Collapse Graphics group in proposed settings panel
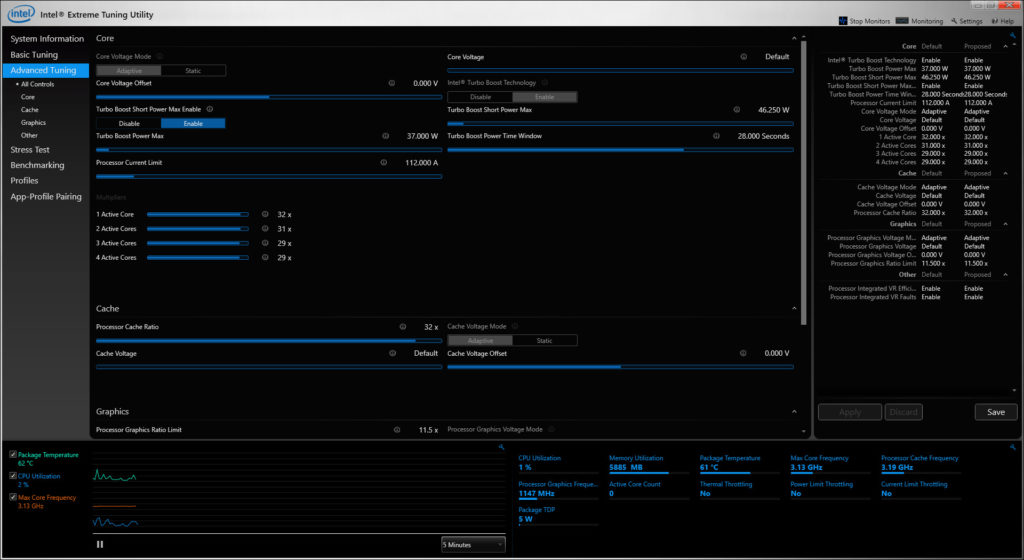The height and width of the screenshot is (560, 1024). [x=1005, y=224]
